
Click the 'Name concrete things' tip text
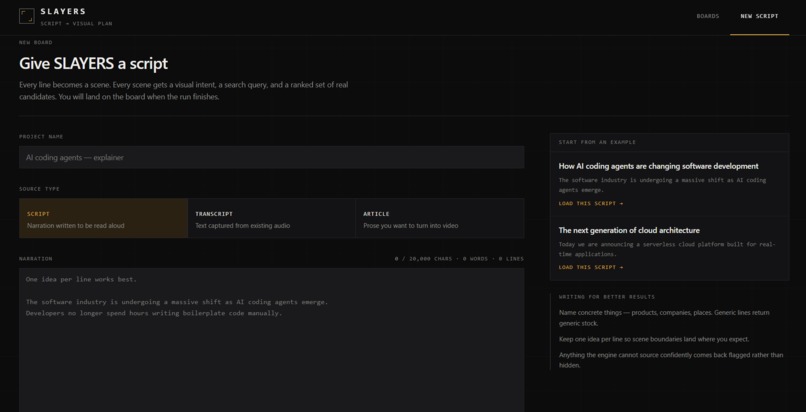(x=664, y=318)
